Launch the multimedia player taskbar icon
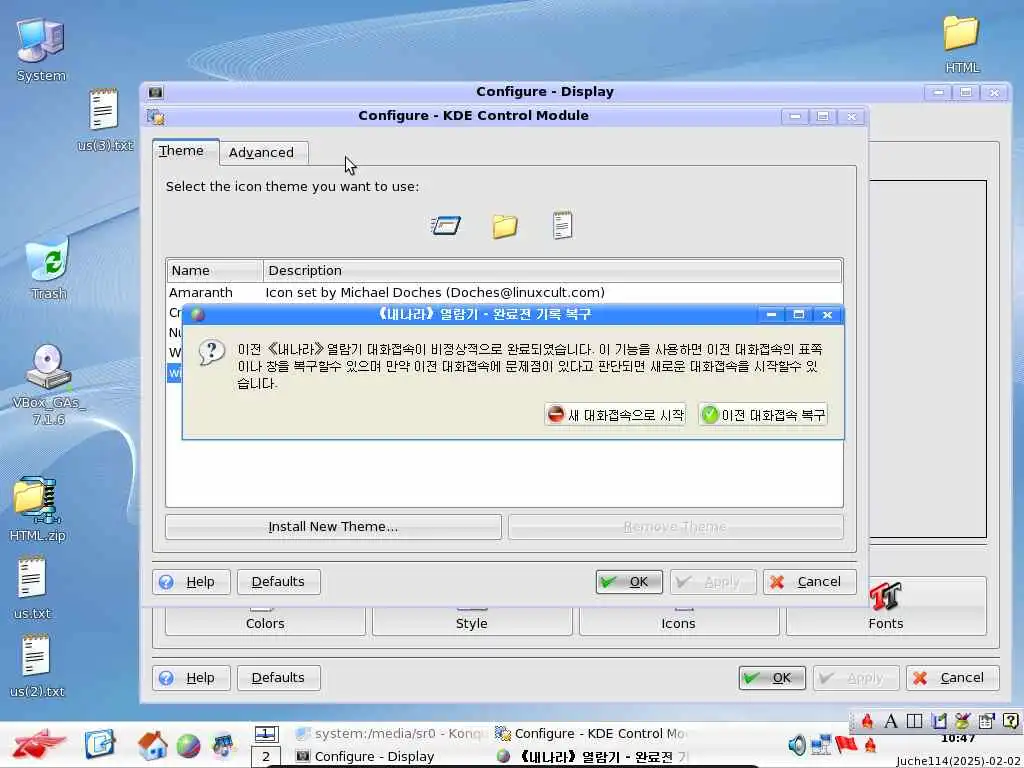1024x768 pixels. pyautogui.click(x=223, y=746)
